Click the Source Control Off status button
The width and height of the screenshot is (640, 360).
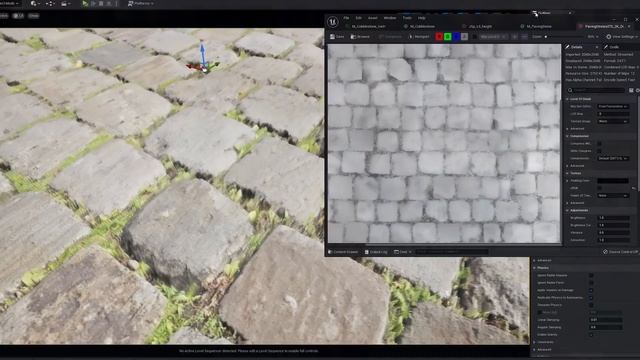pos(620,252)
